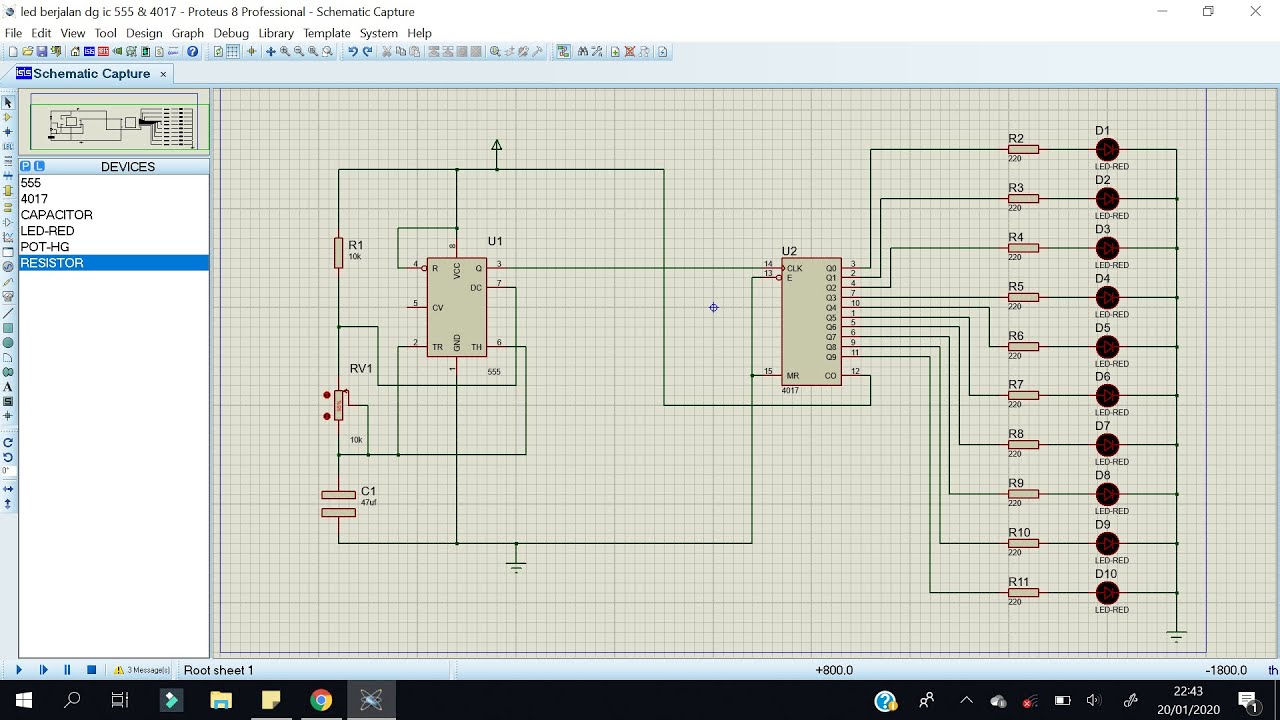Select POT-HG in devices list
1280x720 pixels.
pos(114,247)
